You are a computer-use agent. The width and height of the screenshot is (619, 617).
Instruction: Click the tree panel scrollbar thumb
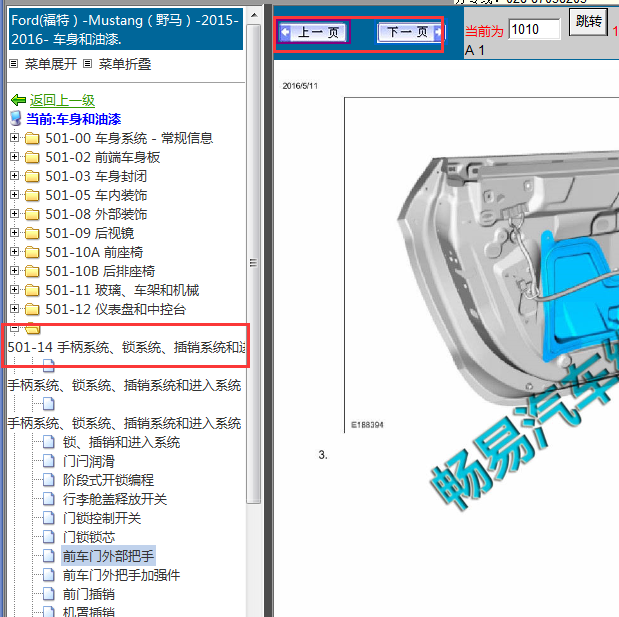coord(253,263)
